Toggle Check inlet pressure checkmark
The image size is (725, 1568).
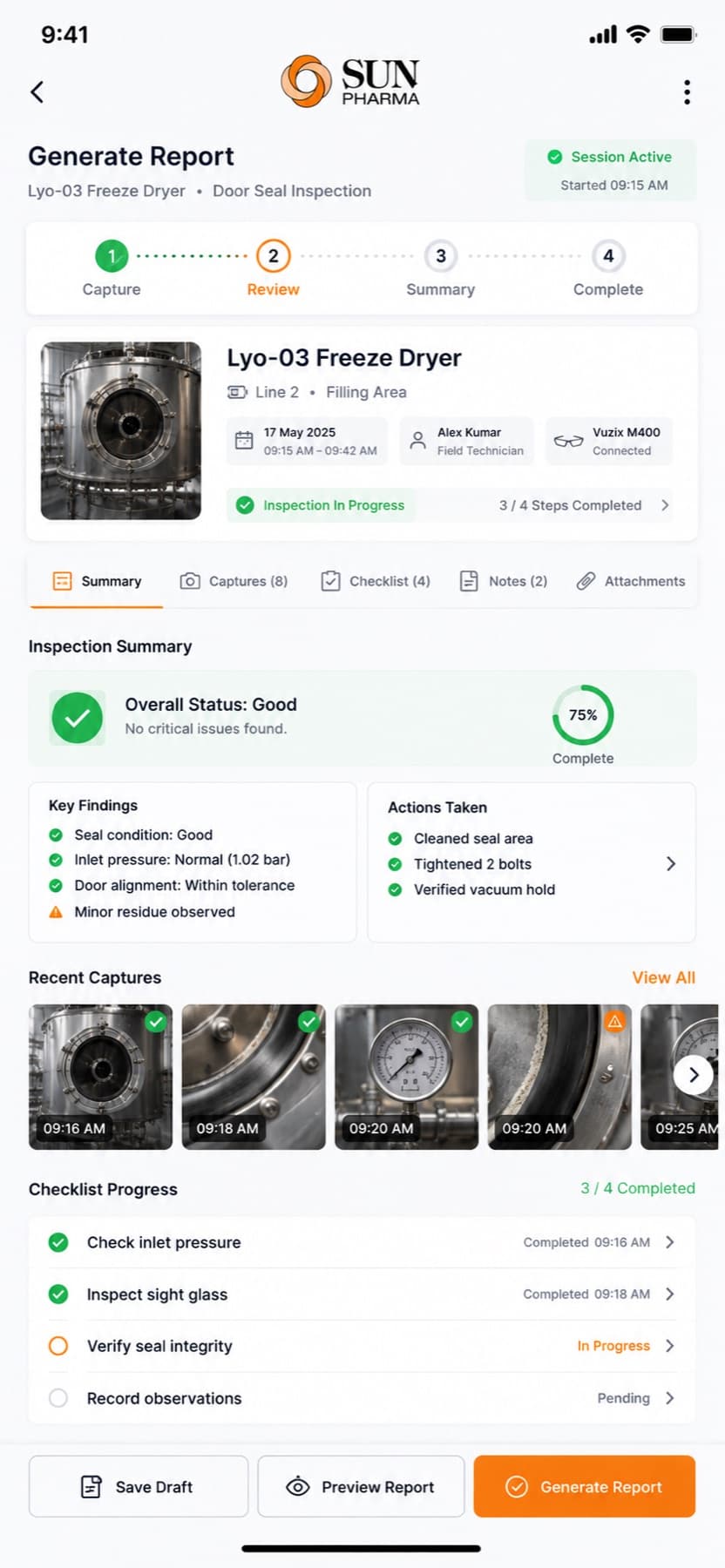coord(58,1242)
